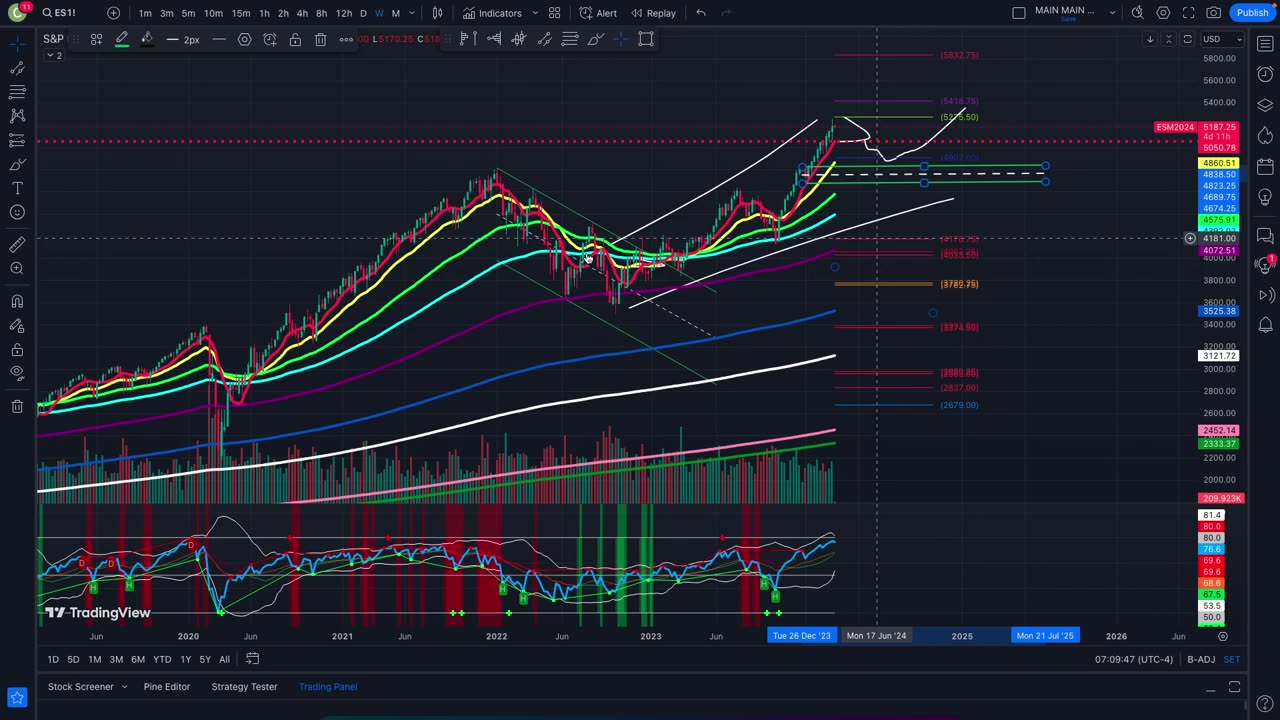
Task: Open the quick search lightning icon
Action: click(1138, 13)
